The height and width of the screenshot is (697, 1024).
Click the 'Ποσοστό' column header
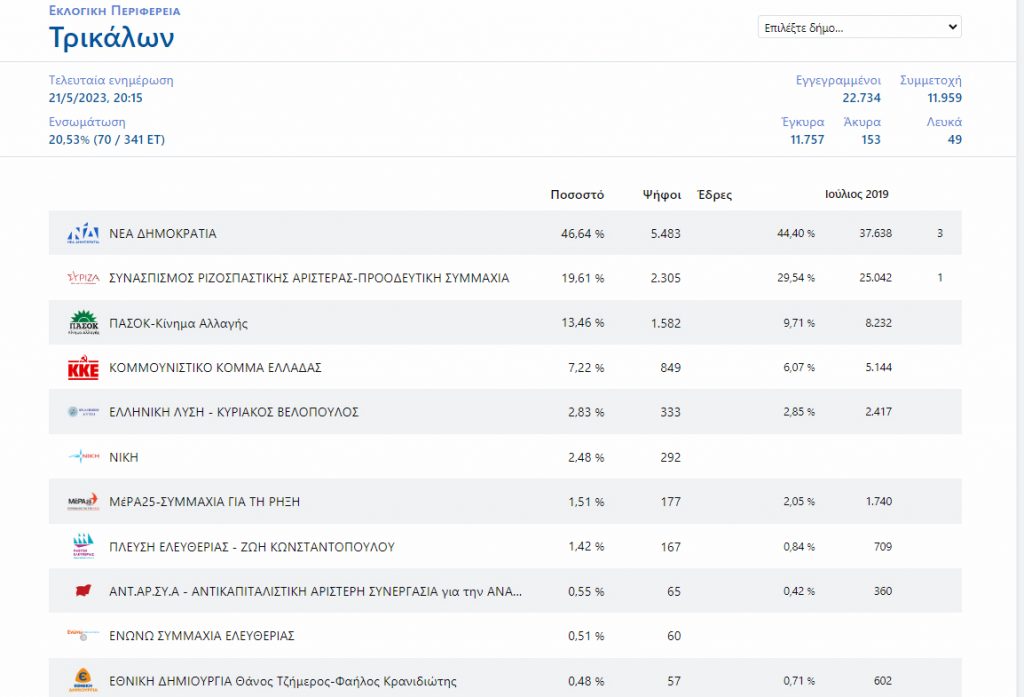pyautogui.click(x=577, y=195)
